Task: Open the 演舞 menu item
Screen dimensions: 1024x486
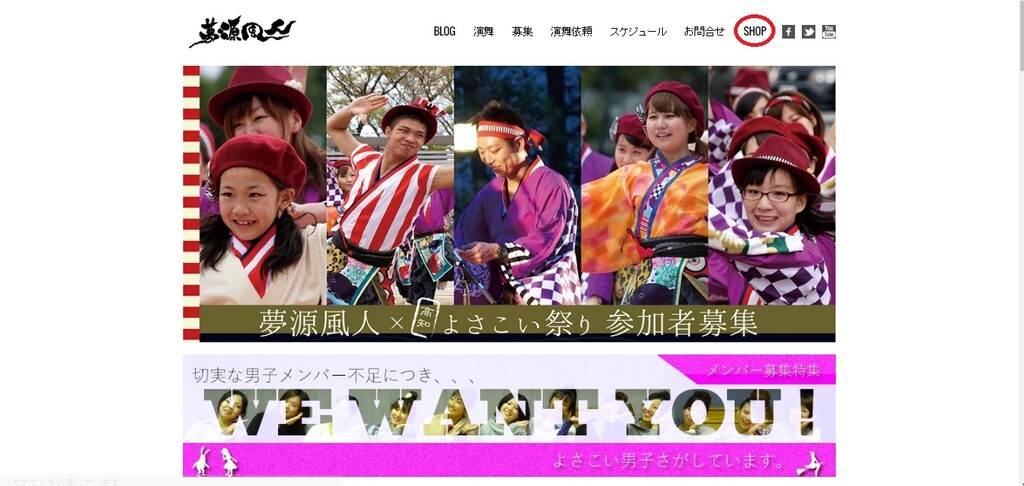Action: pos(484,31)
